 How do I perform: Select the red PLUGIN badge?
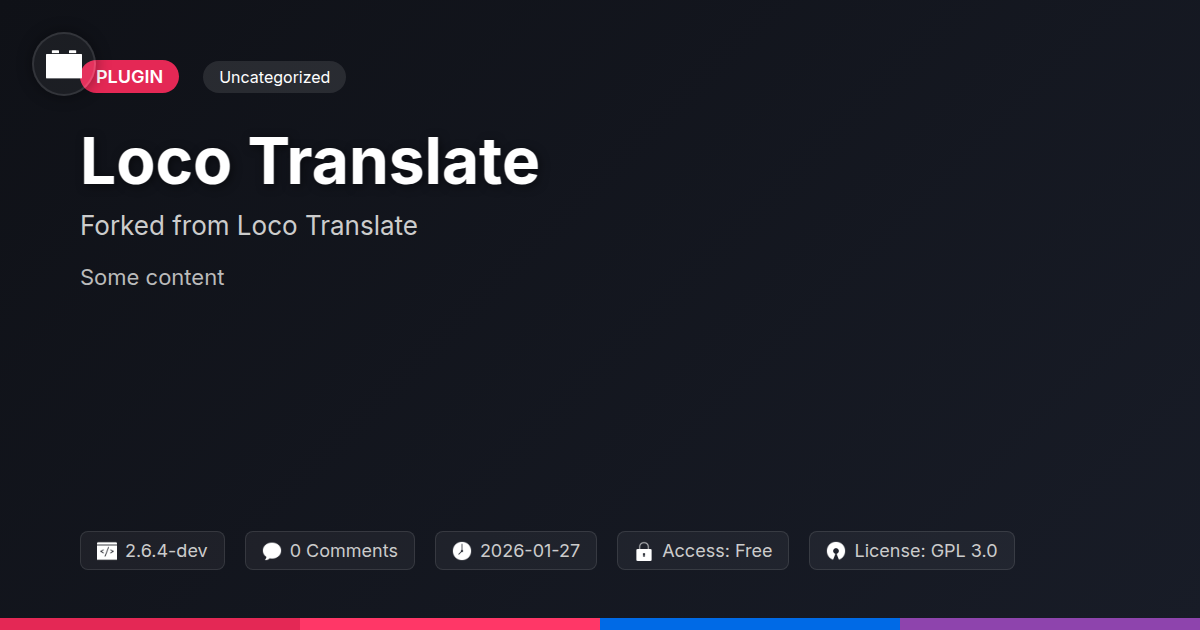(x=130, y=77)
